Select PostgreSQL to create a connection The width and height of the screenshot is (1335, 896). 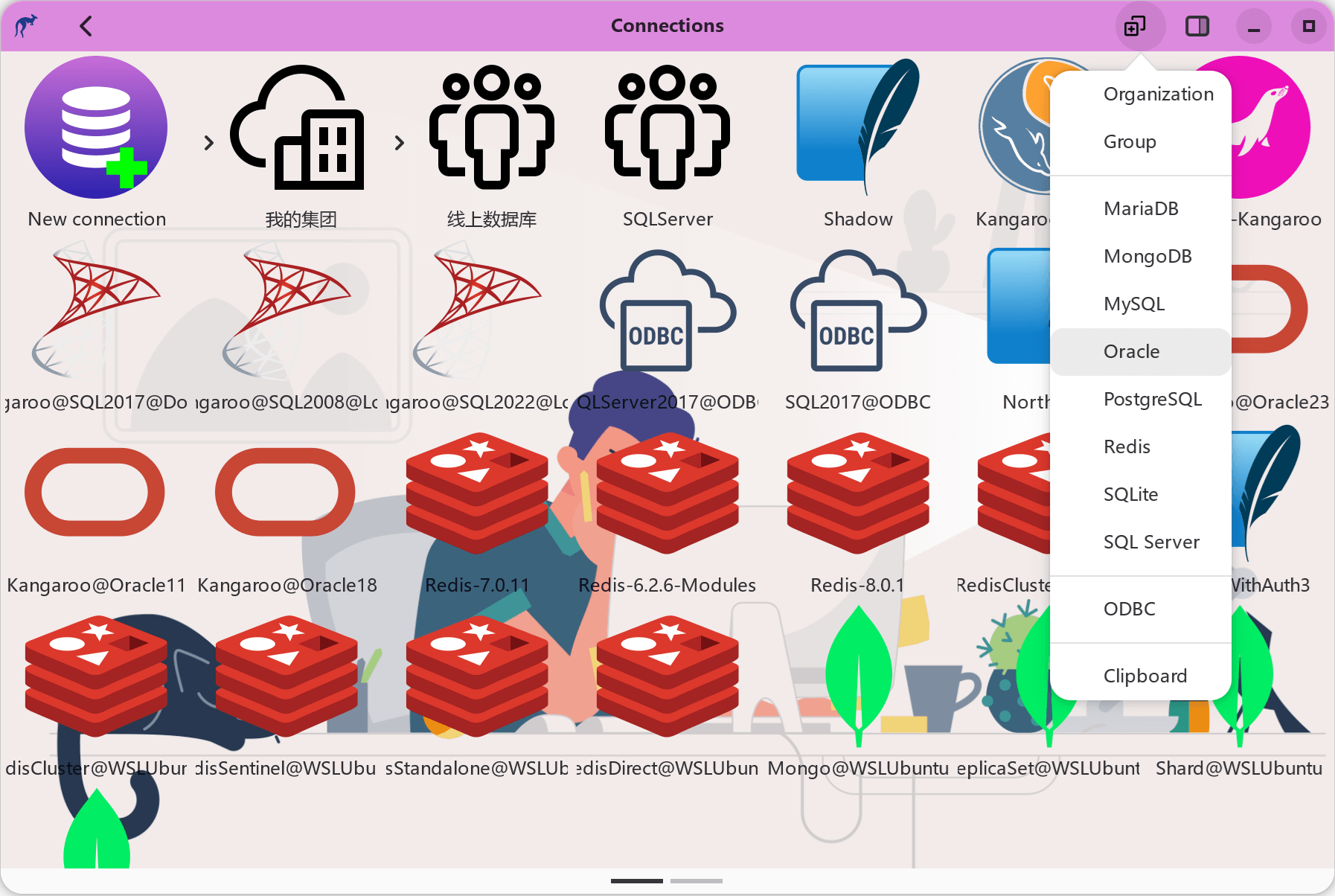pyautogui.click(x=1153, y=399)
